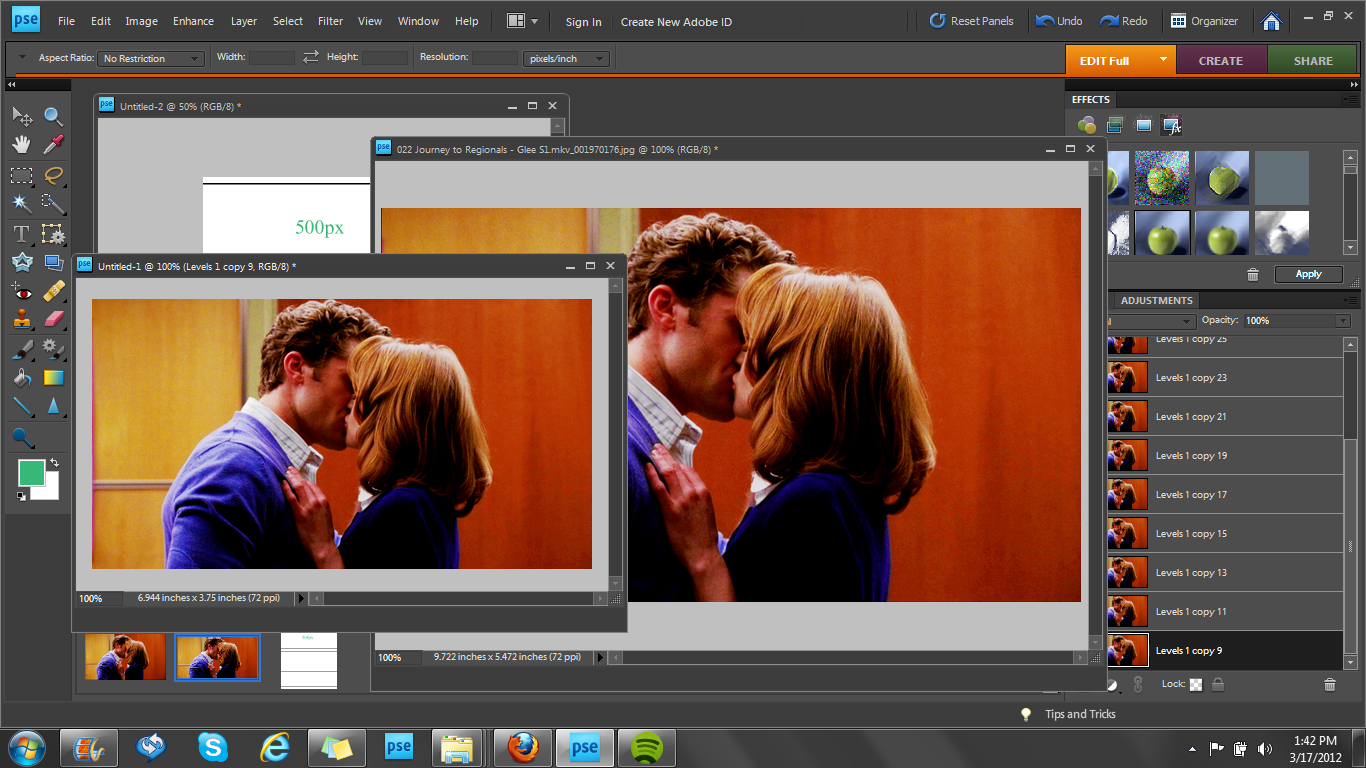Open the Aspect Ratio dropdown
This screenshot has width=1366, height=768.
pyautogui.click(x=153, y=59)
